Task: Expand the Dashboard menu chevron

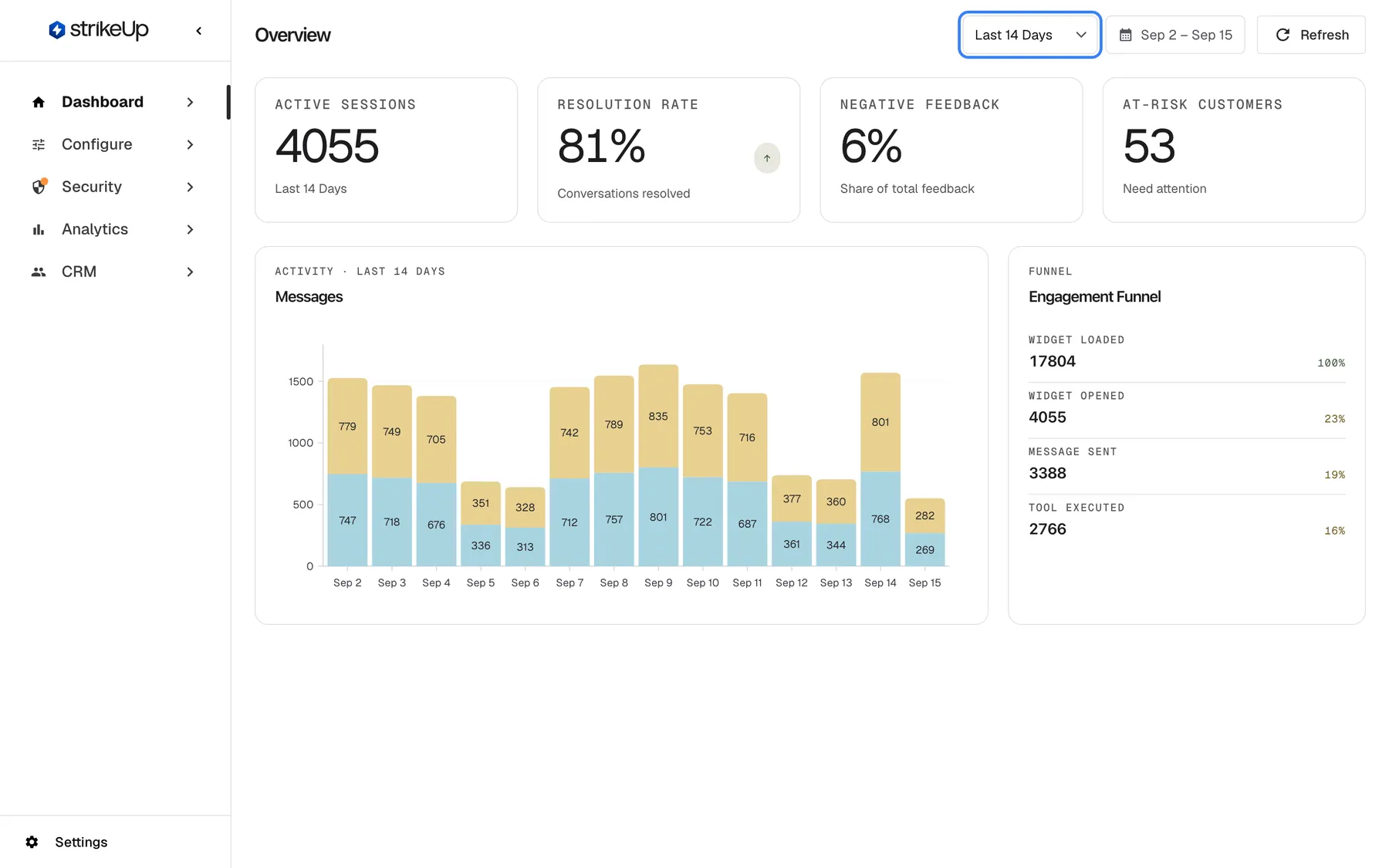Action: [x=190, y=102]
